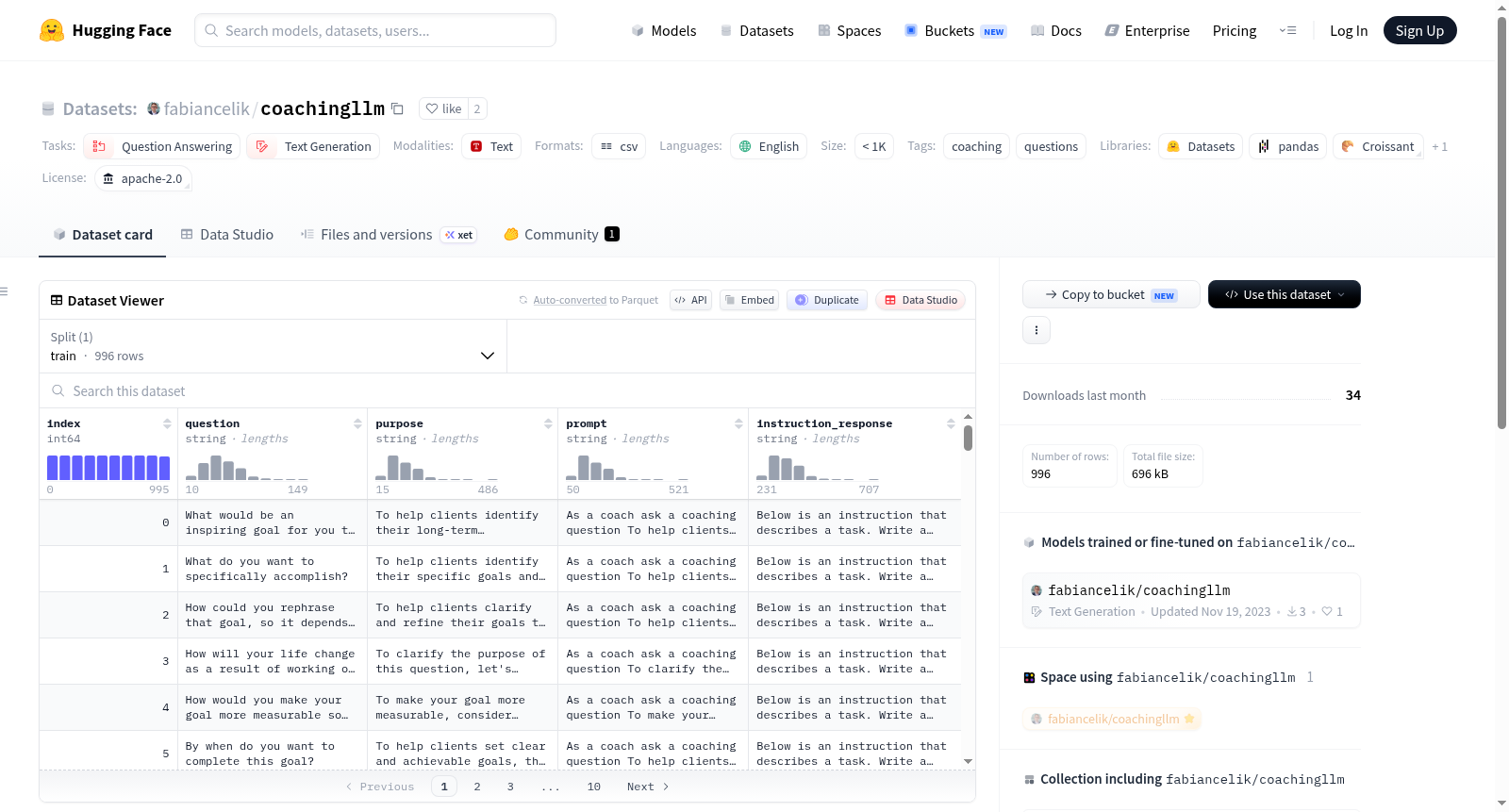
Task: Focus the Search models, datasets, users box
Action: tap(375, 30)
